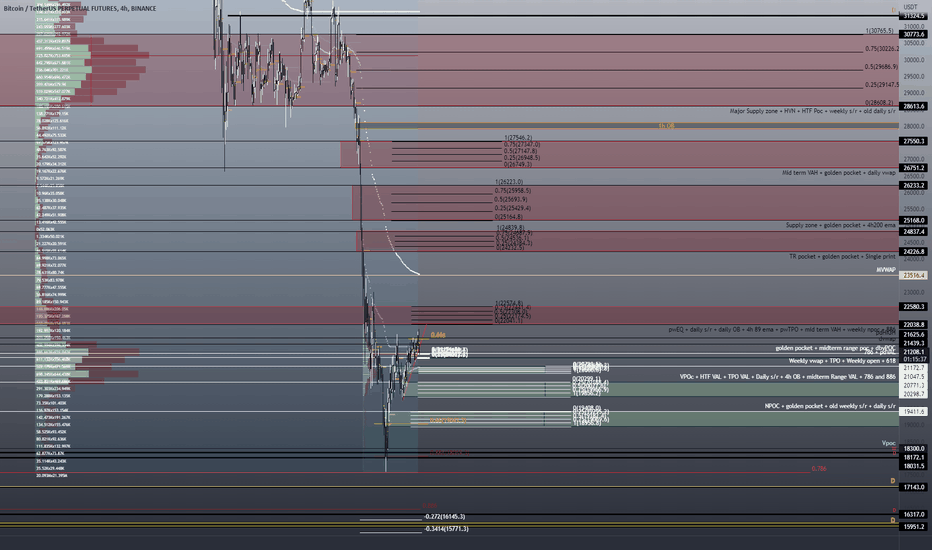Select the 24837.4 price label

[x=914, y=232]
